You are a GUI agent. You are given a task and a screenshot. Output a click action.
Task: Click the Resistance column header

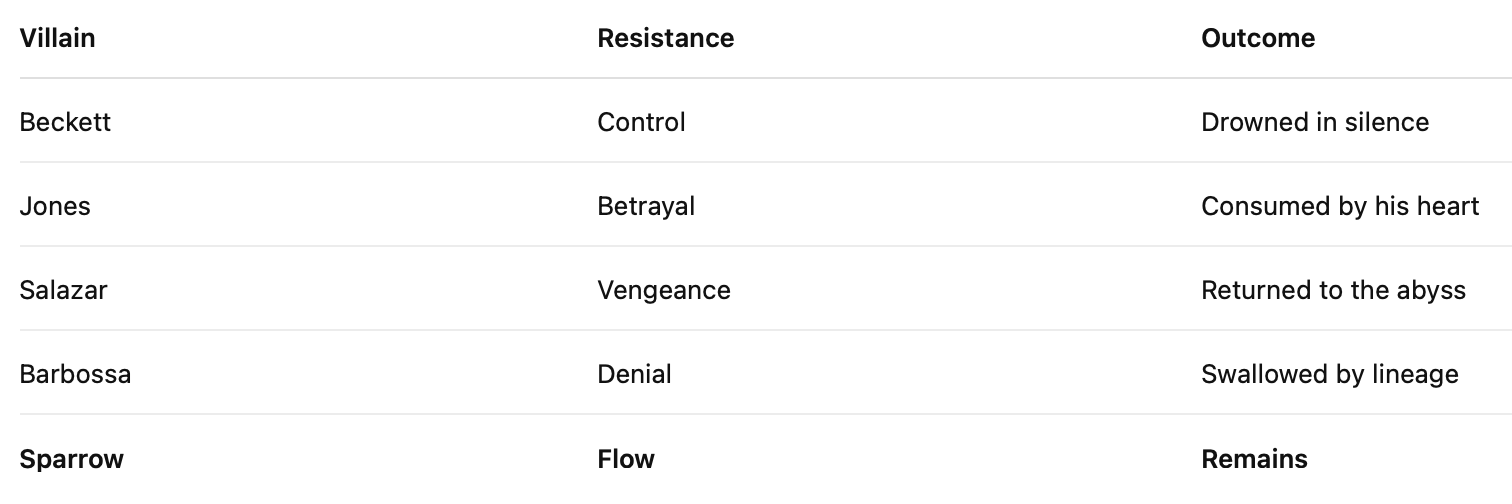tap(665, 38)
